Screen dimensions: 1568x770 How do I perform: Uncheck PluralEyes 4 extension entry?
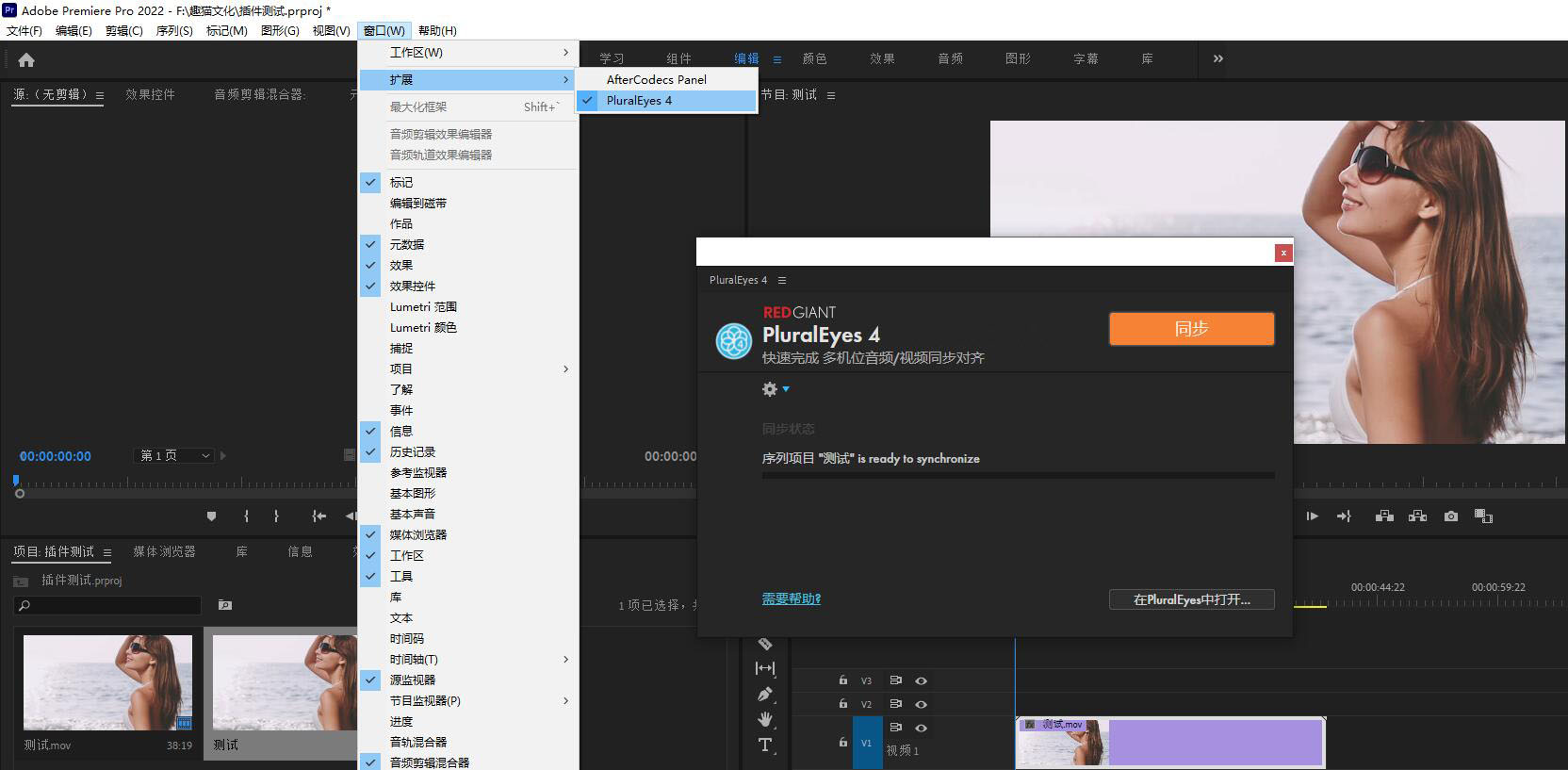pos(667,101)
